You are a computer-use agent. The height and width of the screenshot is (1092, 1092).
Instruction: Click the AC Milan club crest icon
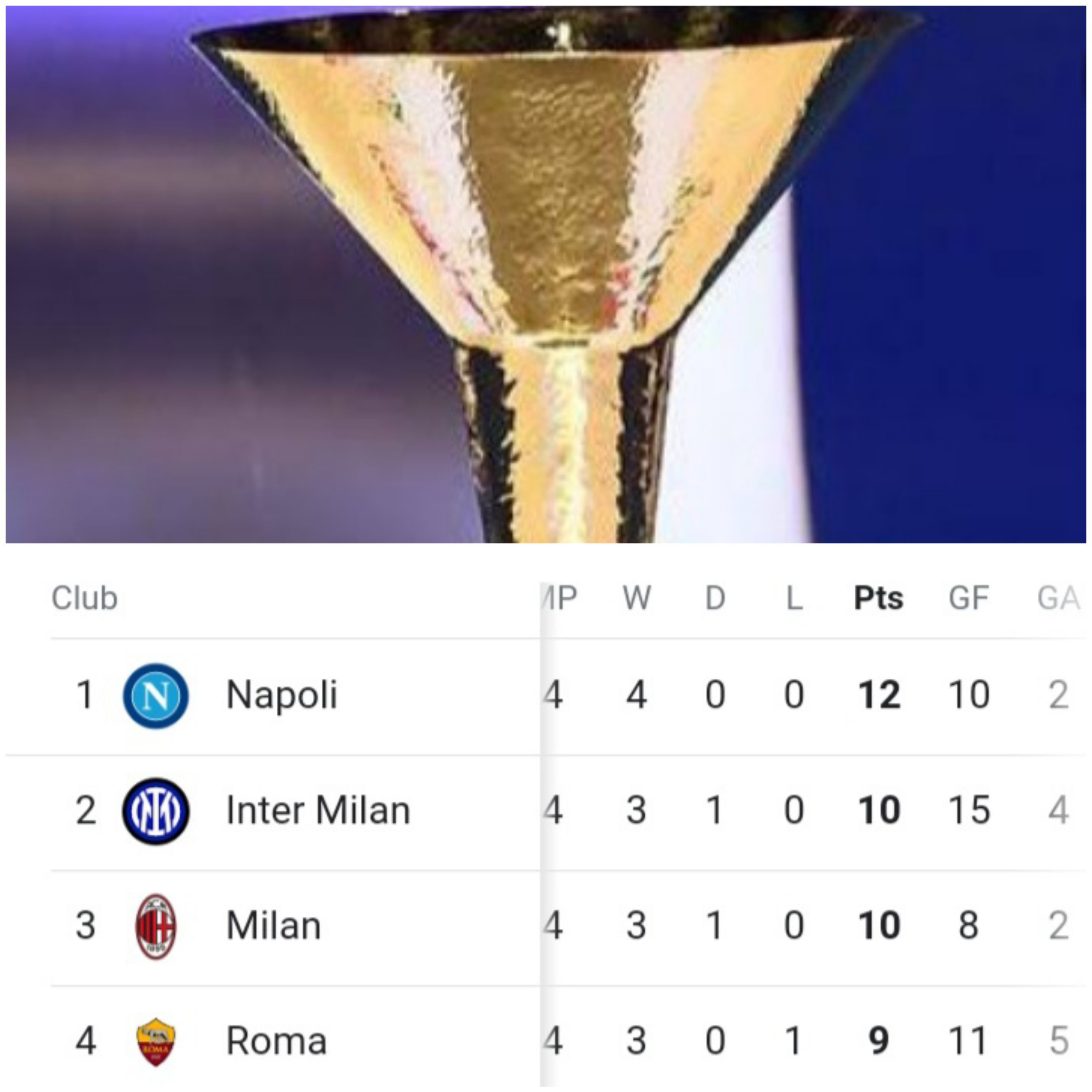[156, 926]
